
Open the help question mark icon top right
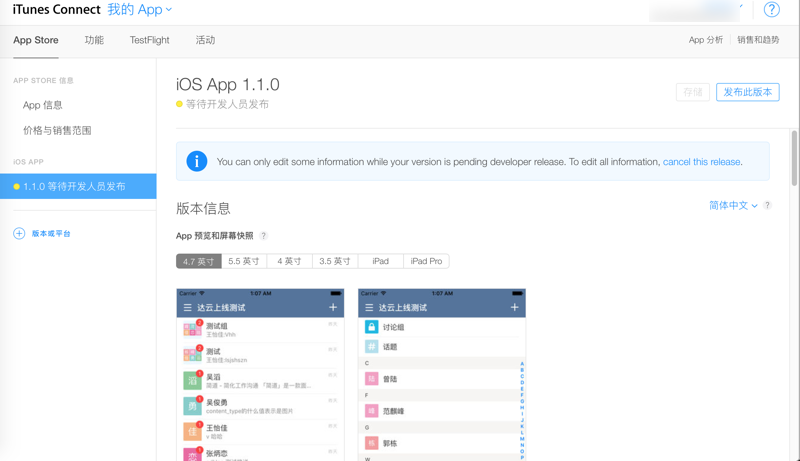pyautogui.click(x=771, y=10)
